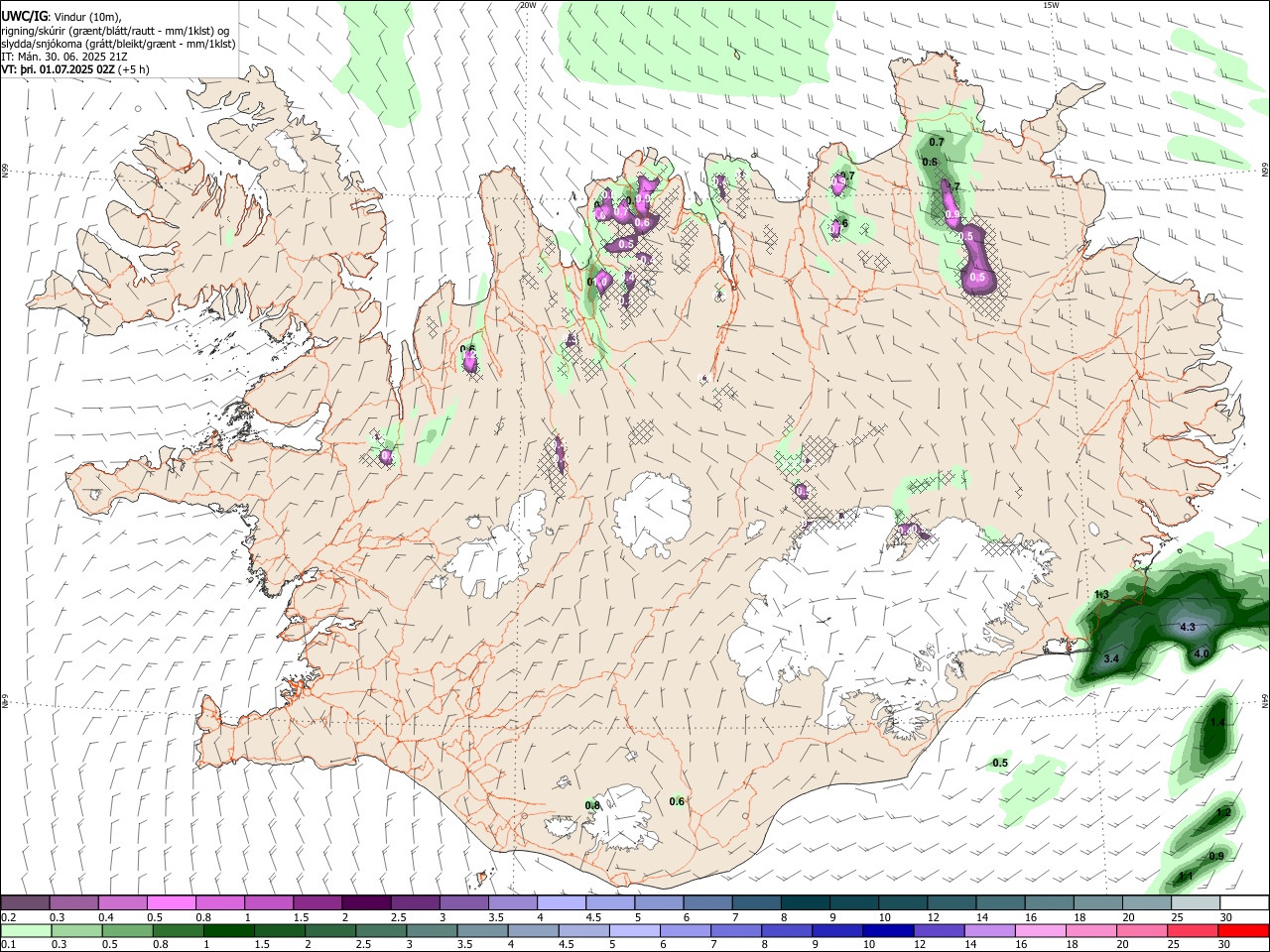Select the upper legend swatch between 0.2 and 0.3
Screen dimensions: 1270x952
tap(25, 903)
